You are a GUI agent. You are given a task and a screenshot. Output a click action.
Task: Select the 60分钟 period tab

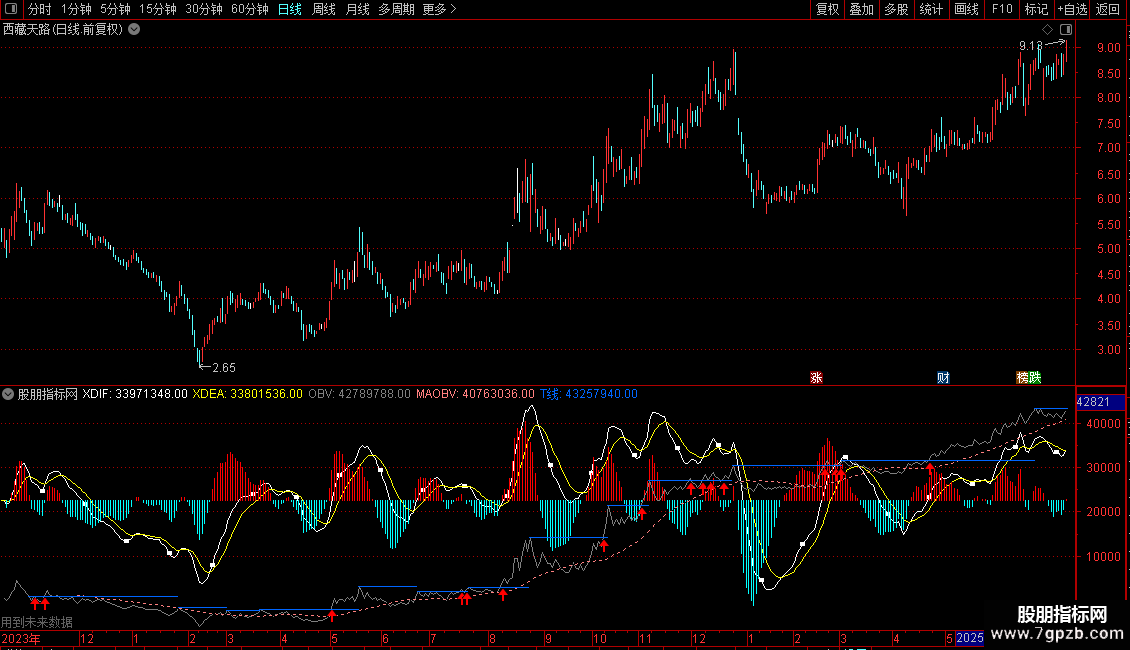[x=250, y=9]
